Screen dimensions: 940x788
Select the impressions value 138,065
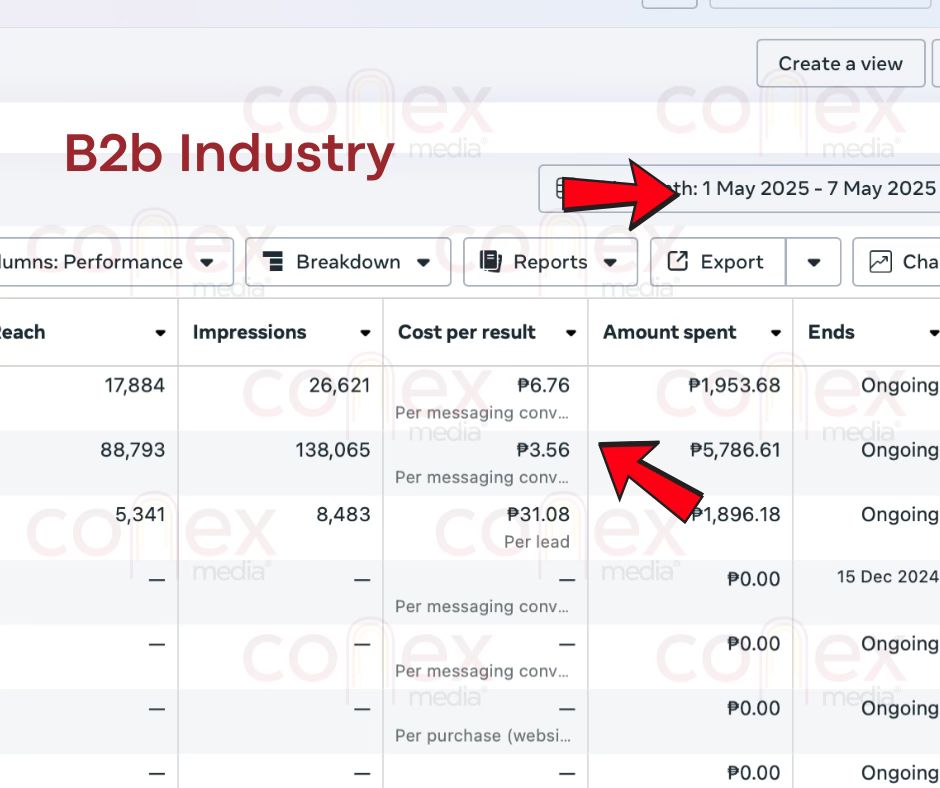pyautogui.click(x=333, y=450)
